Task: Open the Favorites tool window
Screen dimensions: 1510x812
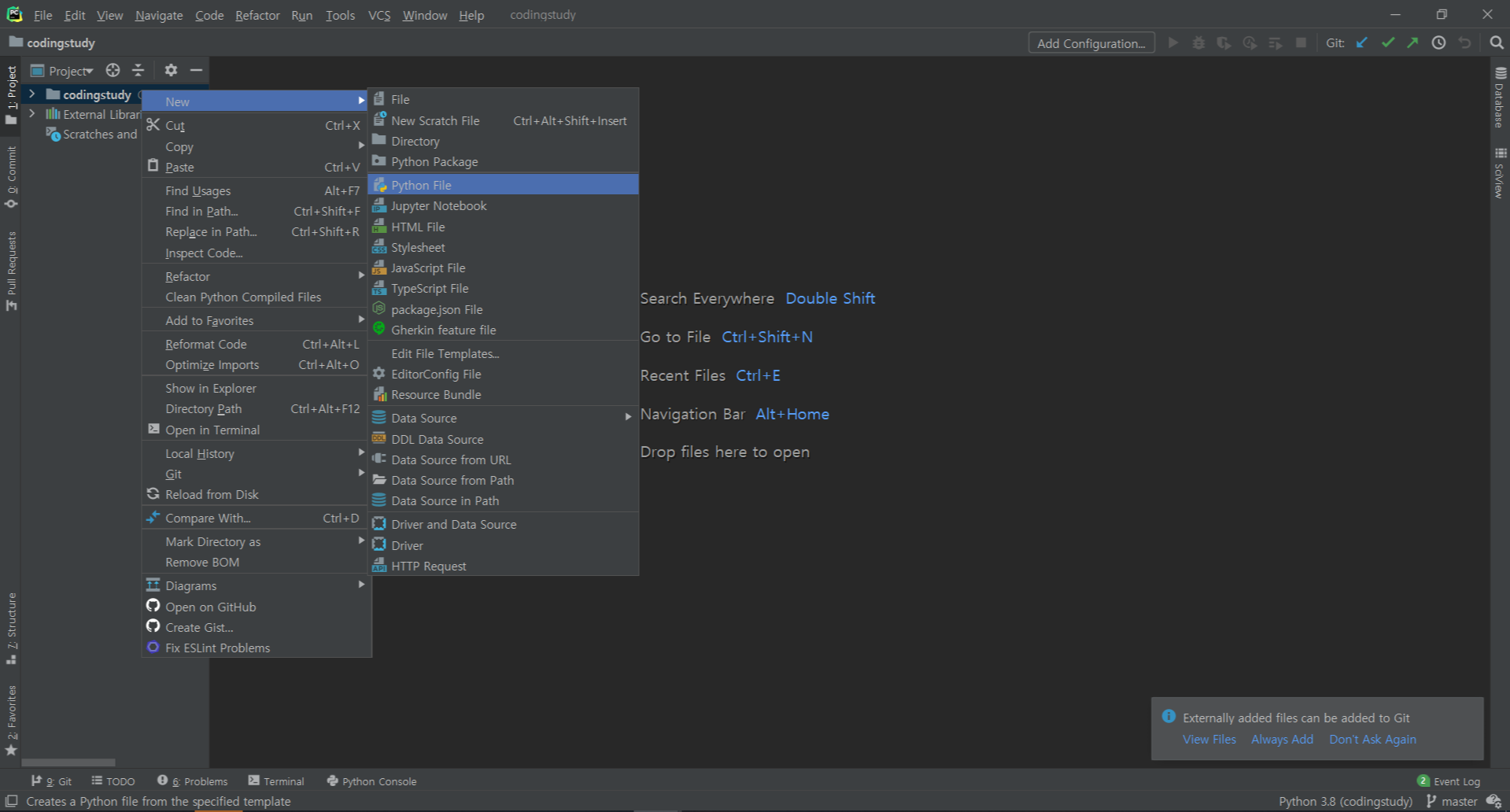Action: point(11,721)
